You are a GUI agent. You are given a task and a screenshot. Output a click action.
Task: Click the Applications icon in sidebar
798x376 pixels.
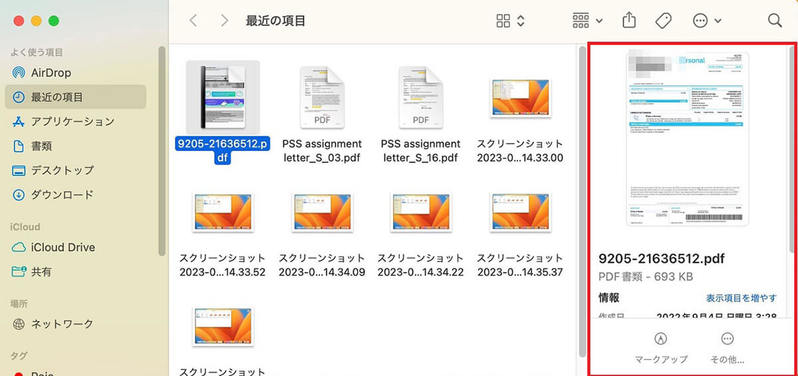click(x=18, y=122)
